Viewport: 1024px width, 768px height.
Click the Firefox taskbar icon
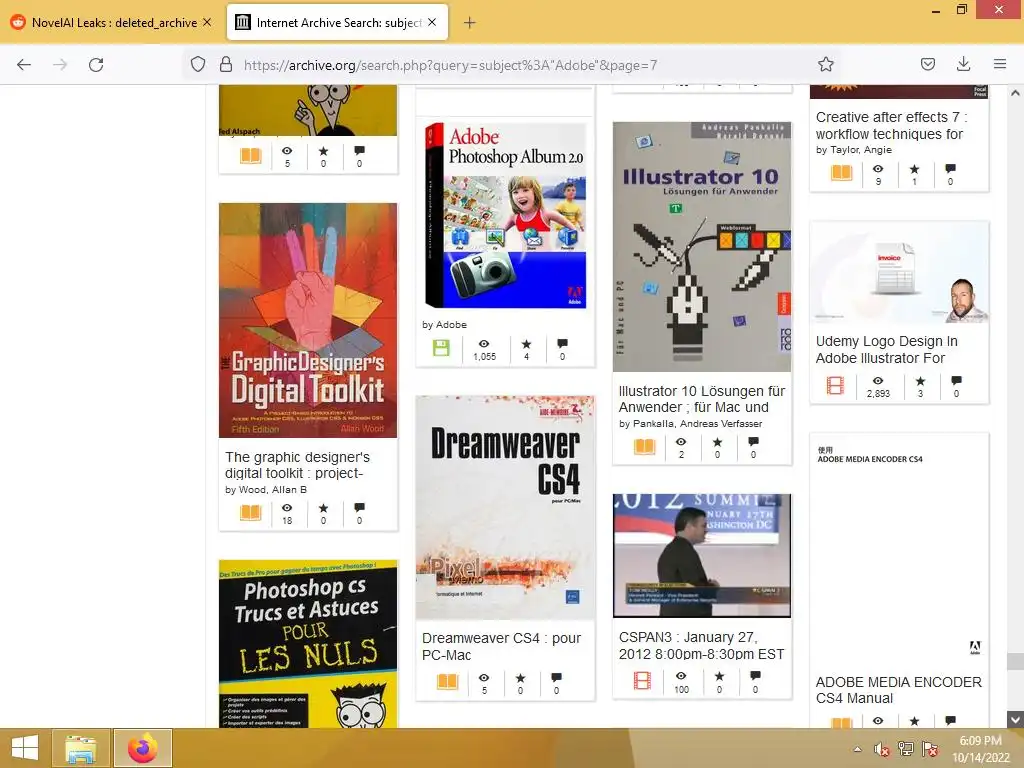click(x=143, y=748)
